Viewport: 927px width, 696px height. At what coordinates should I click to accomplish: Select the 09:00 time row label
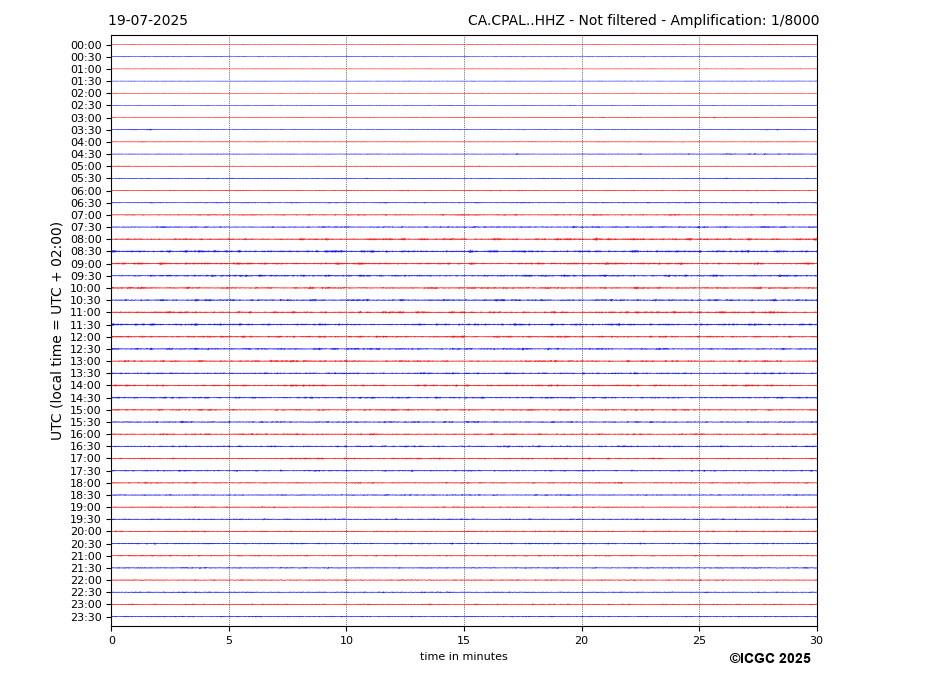(86, 264)
